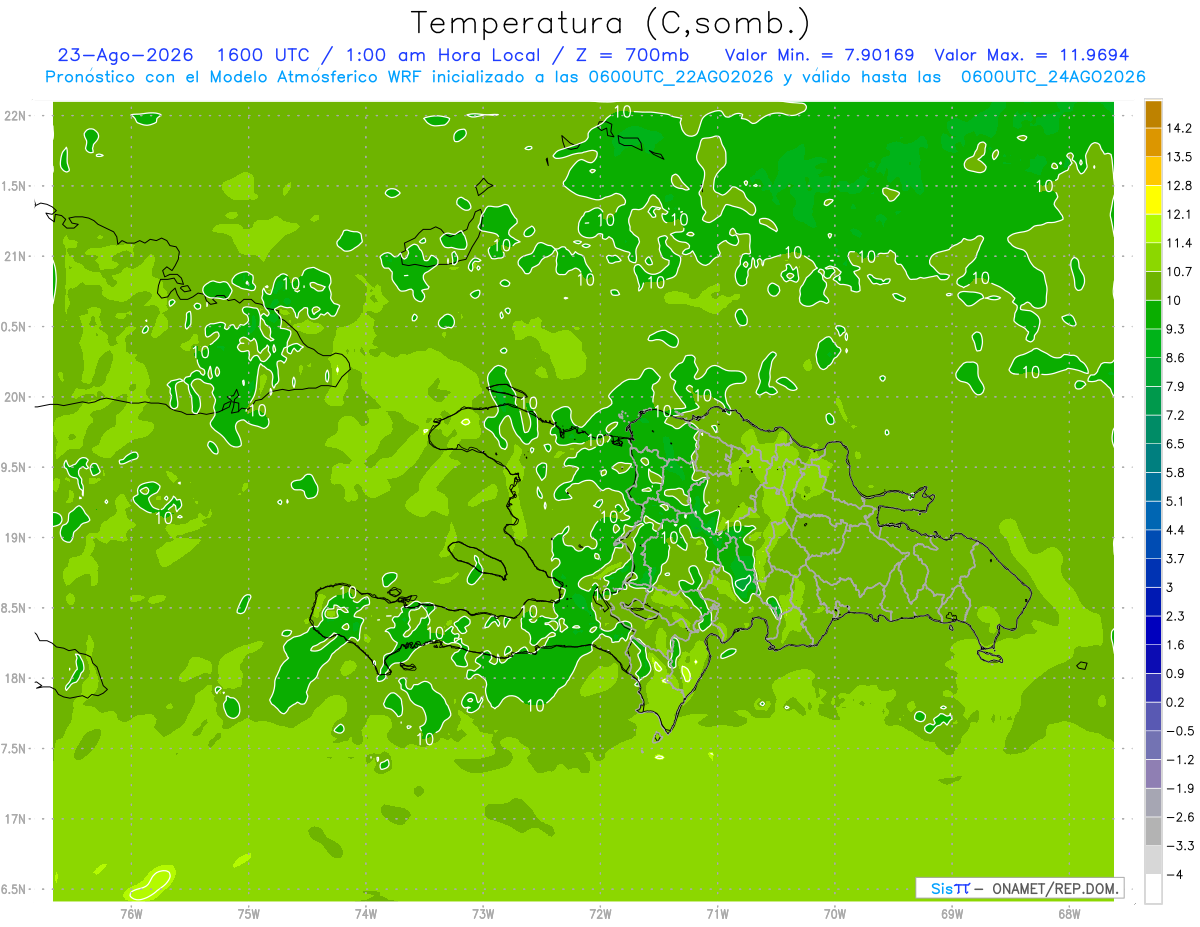Pick the teal legend band between 6.5 and 5.8
Image resolution: width=1200 pixels, height=927 pixels.
click(1153, 458)
